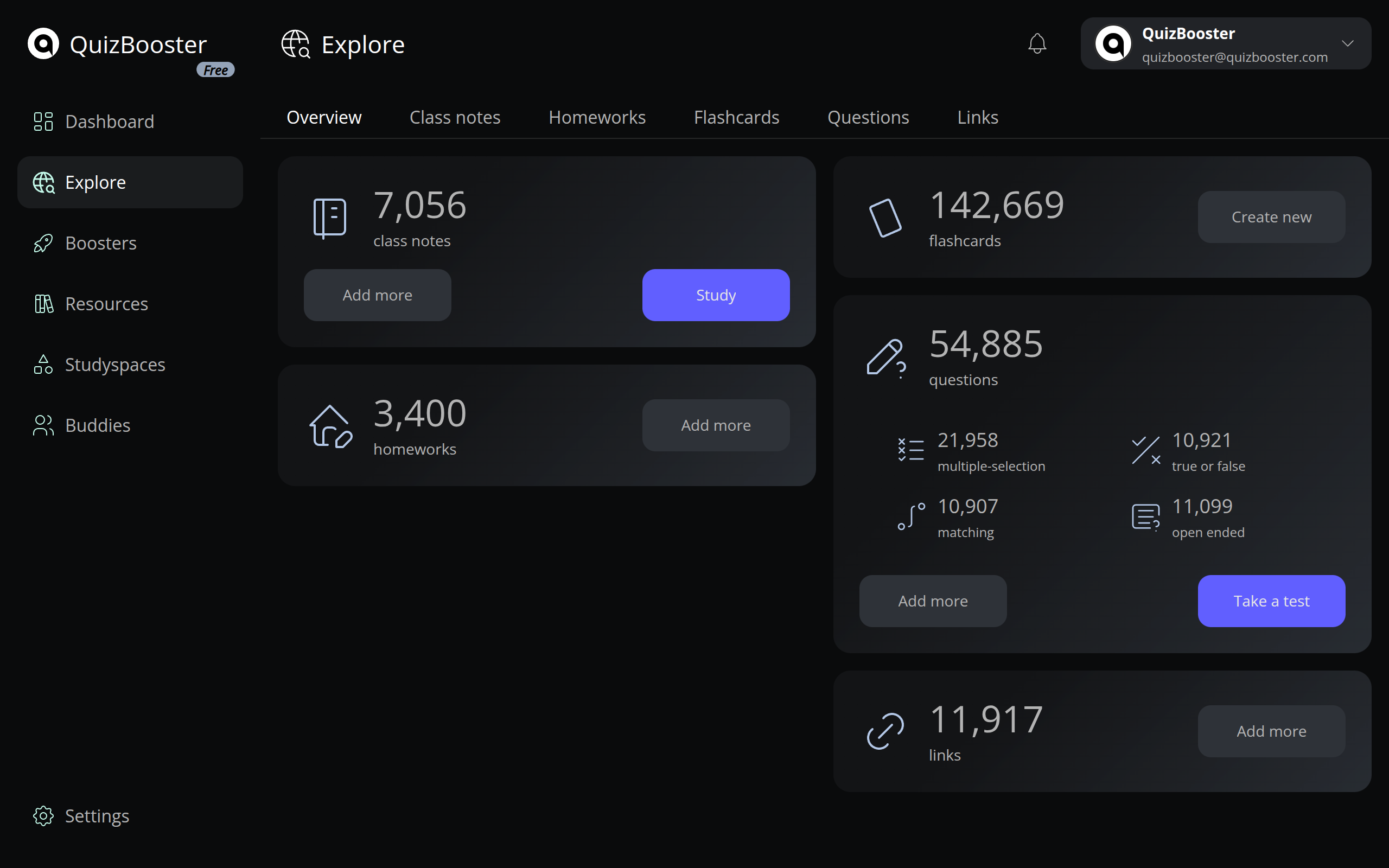1389x868 pixels.
Task: Go to the Links tab
Action: pos(978,117)
